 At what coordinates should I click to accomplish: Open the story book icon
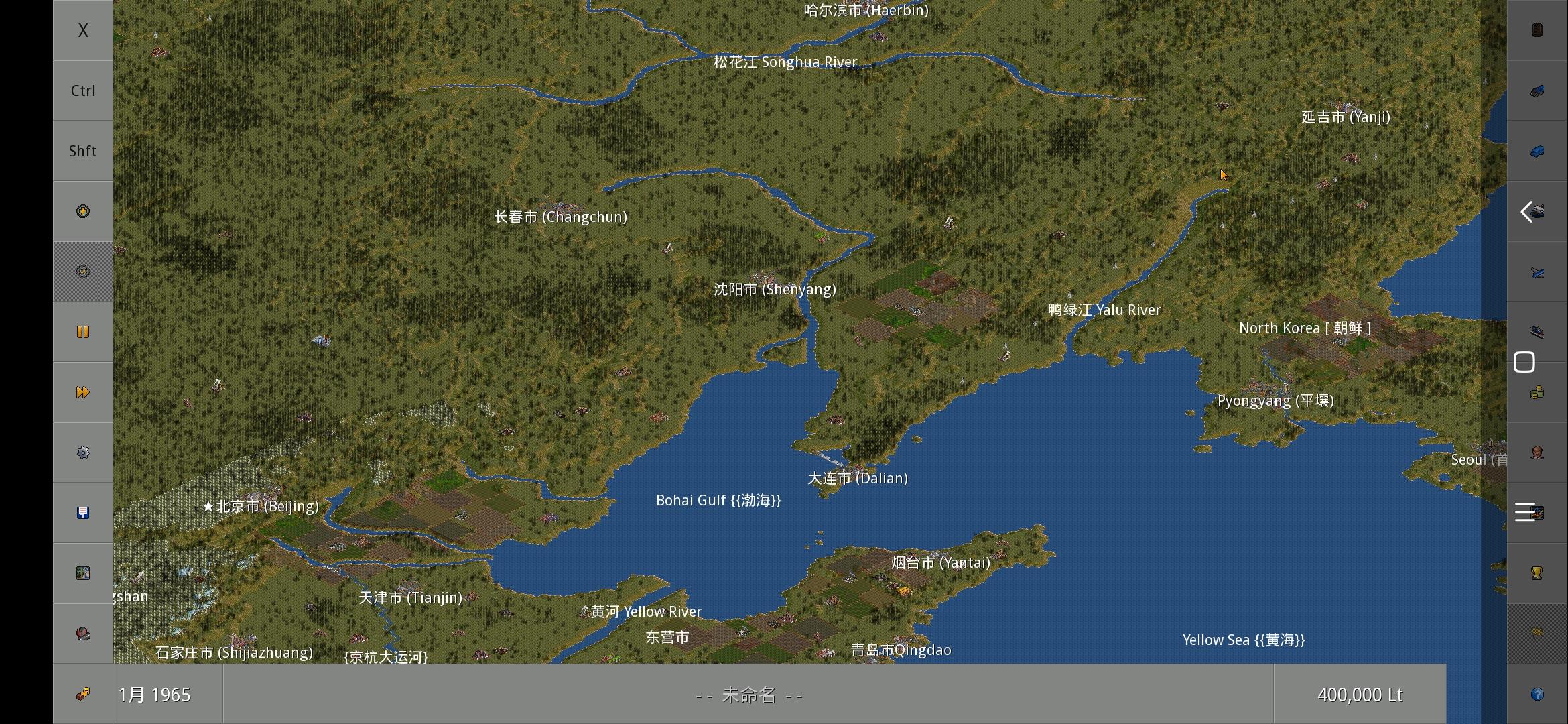click(1537, 30)
